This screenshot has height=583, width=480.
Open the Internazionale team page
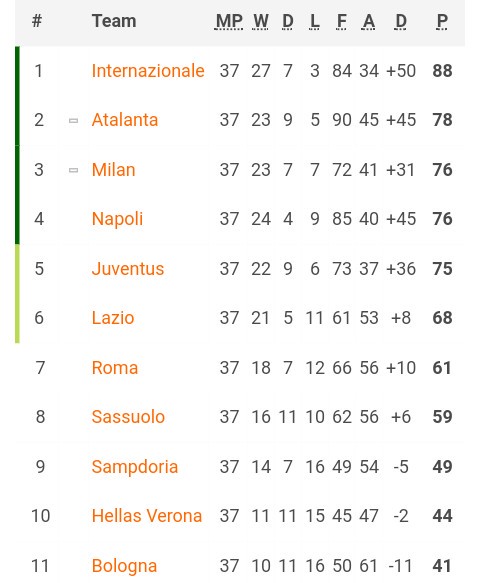[148, 71]
